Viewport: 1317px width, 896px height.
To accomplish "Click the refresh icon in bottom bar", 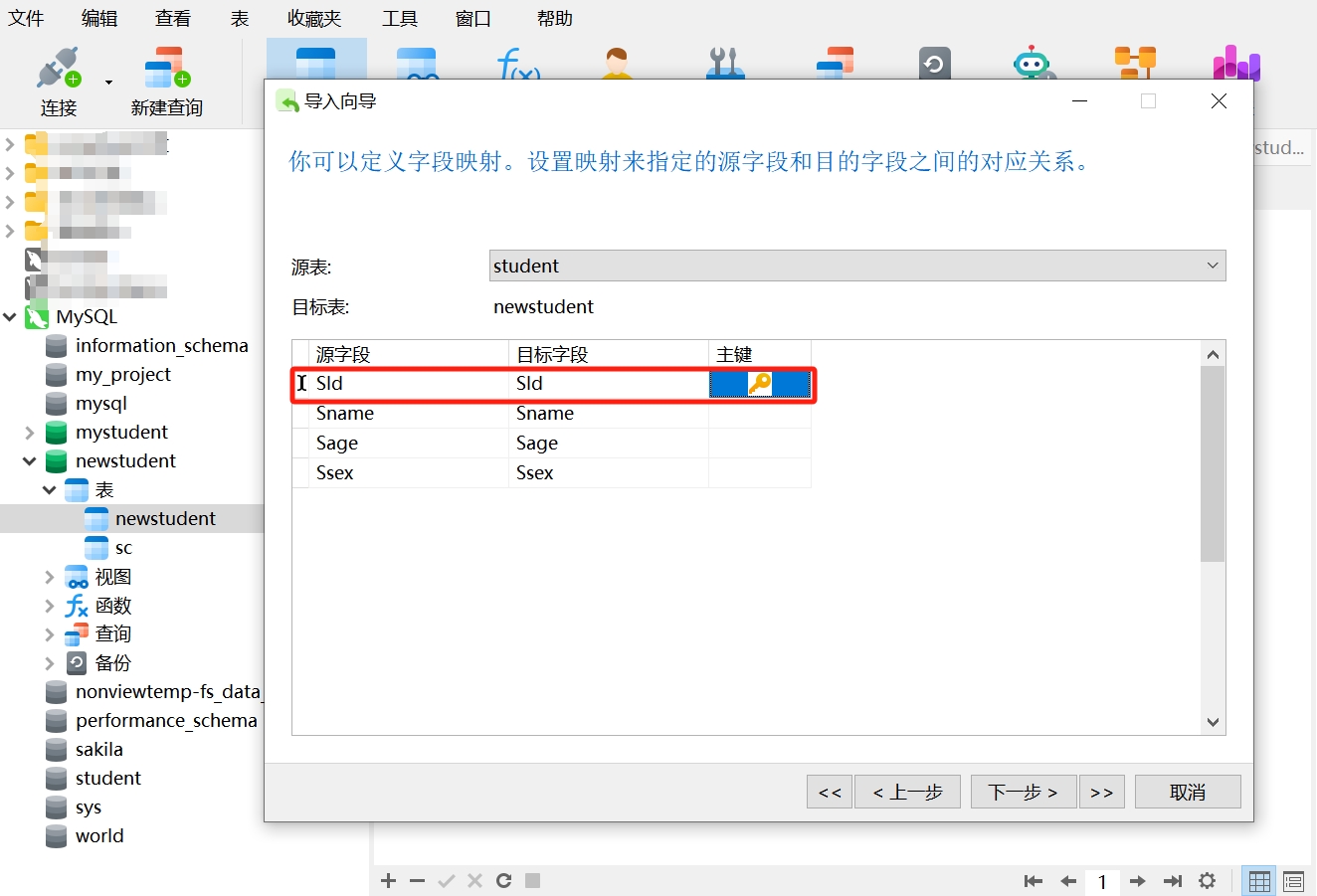I will 504,880.
